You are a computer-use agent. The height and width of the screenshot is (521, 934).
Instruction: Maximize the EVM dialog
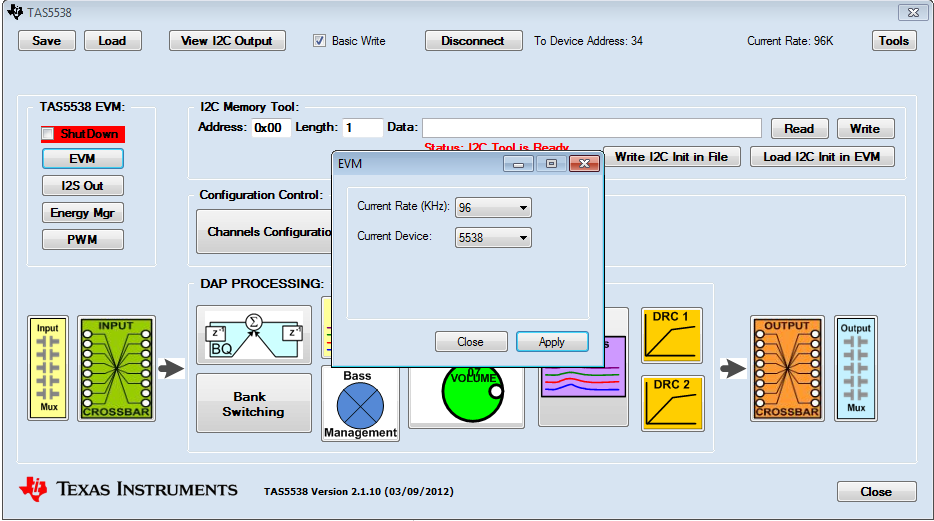[551, 163]
